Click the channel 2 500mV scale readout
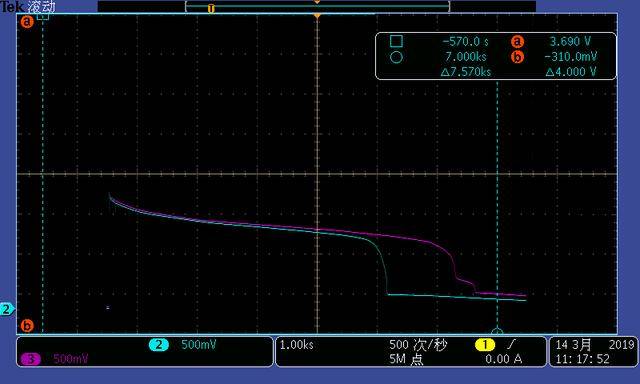 coord(199,345)
